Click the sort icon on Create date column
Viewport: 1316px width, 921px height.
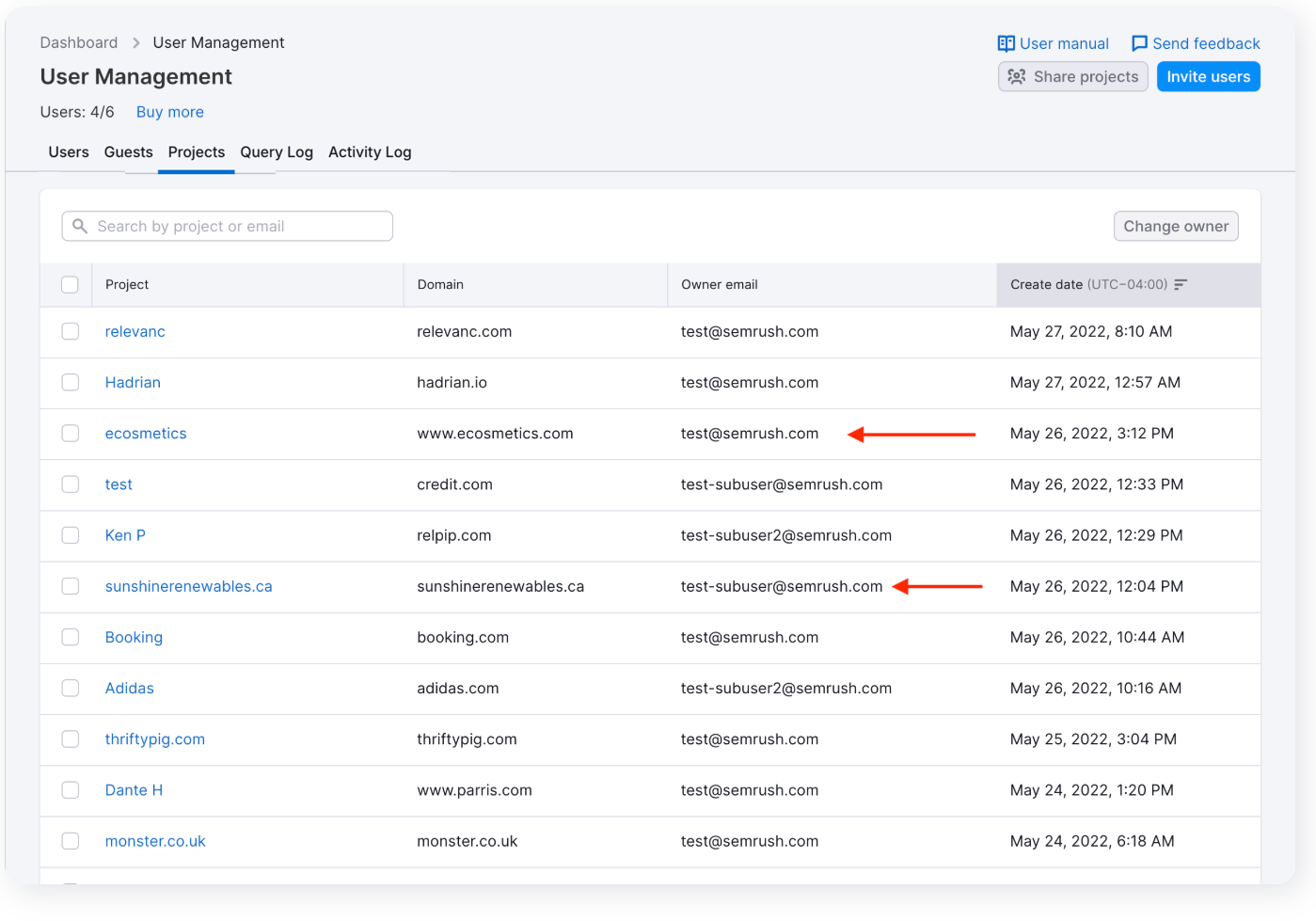1181,284
